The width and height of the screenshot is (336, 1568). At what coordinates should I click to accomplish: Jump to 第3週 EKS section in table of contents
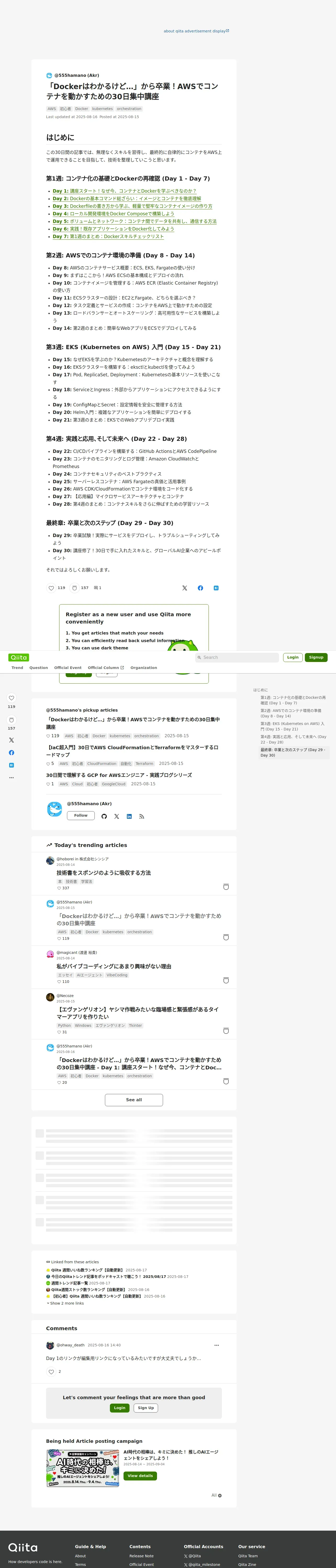pos(293,726)
